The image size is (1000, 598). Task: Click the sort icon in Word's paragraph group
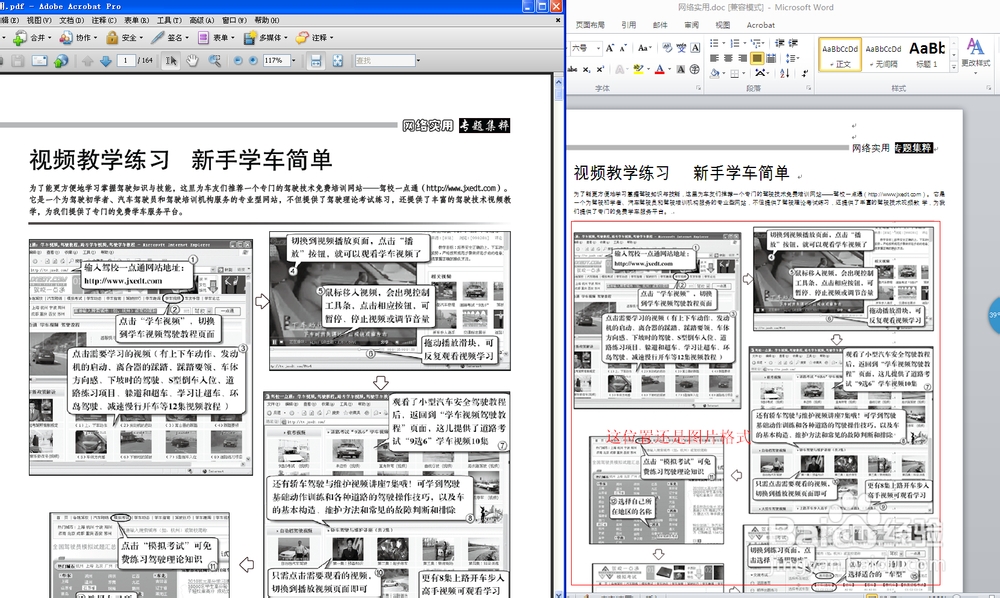[784, 72]
